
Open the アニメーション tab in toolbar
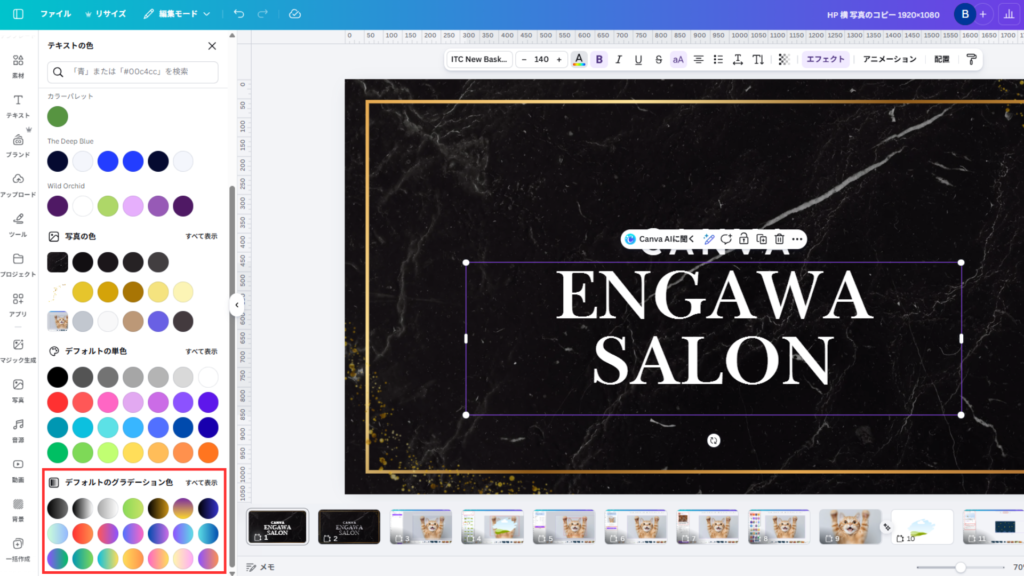click(889, 60)
